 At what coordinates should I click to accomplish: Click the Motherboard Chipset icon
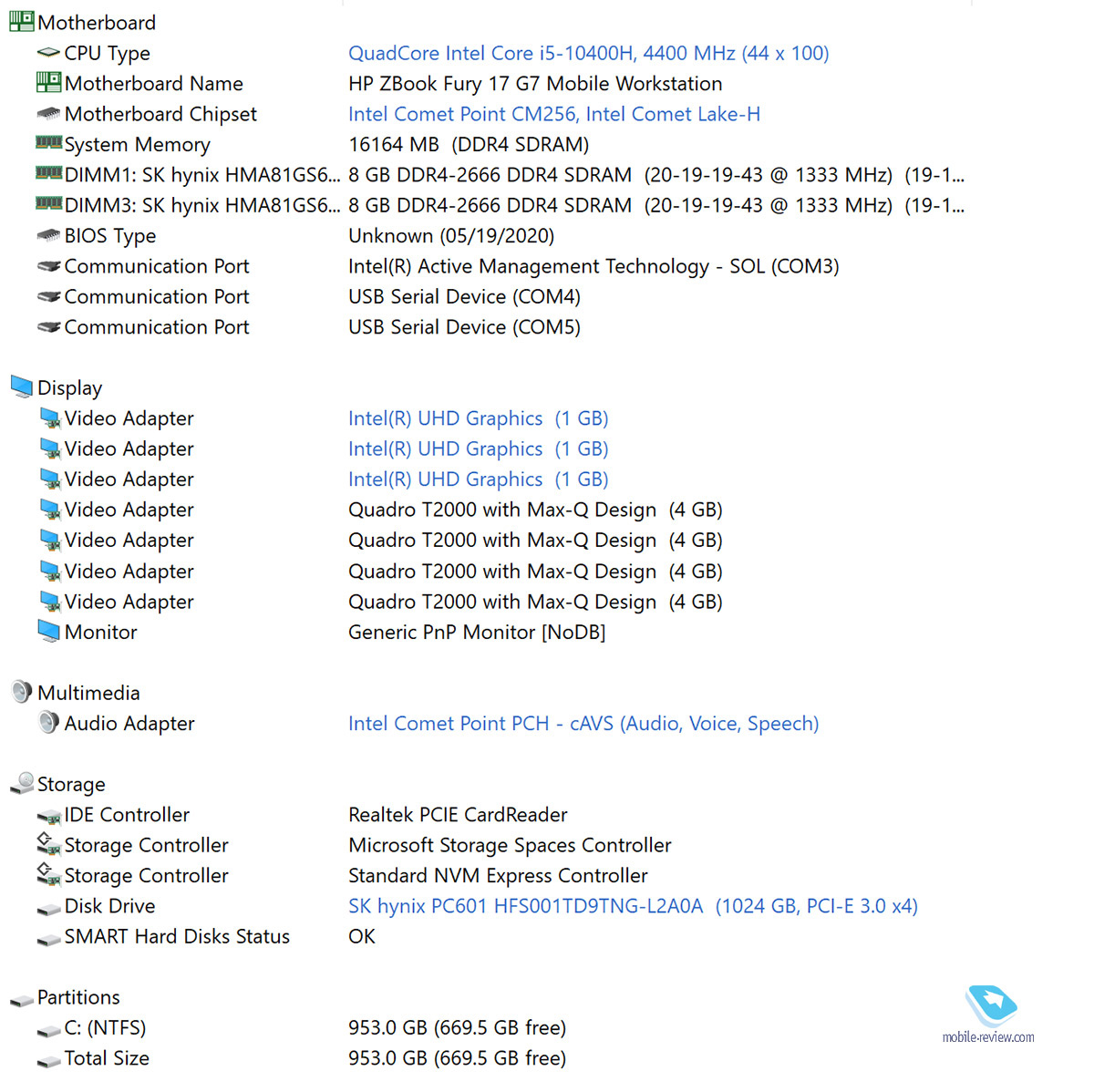point(48,114)
